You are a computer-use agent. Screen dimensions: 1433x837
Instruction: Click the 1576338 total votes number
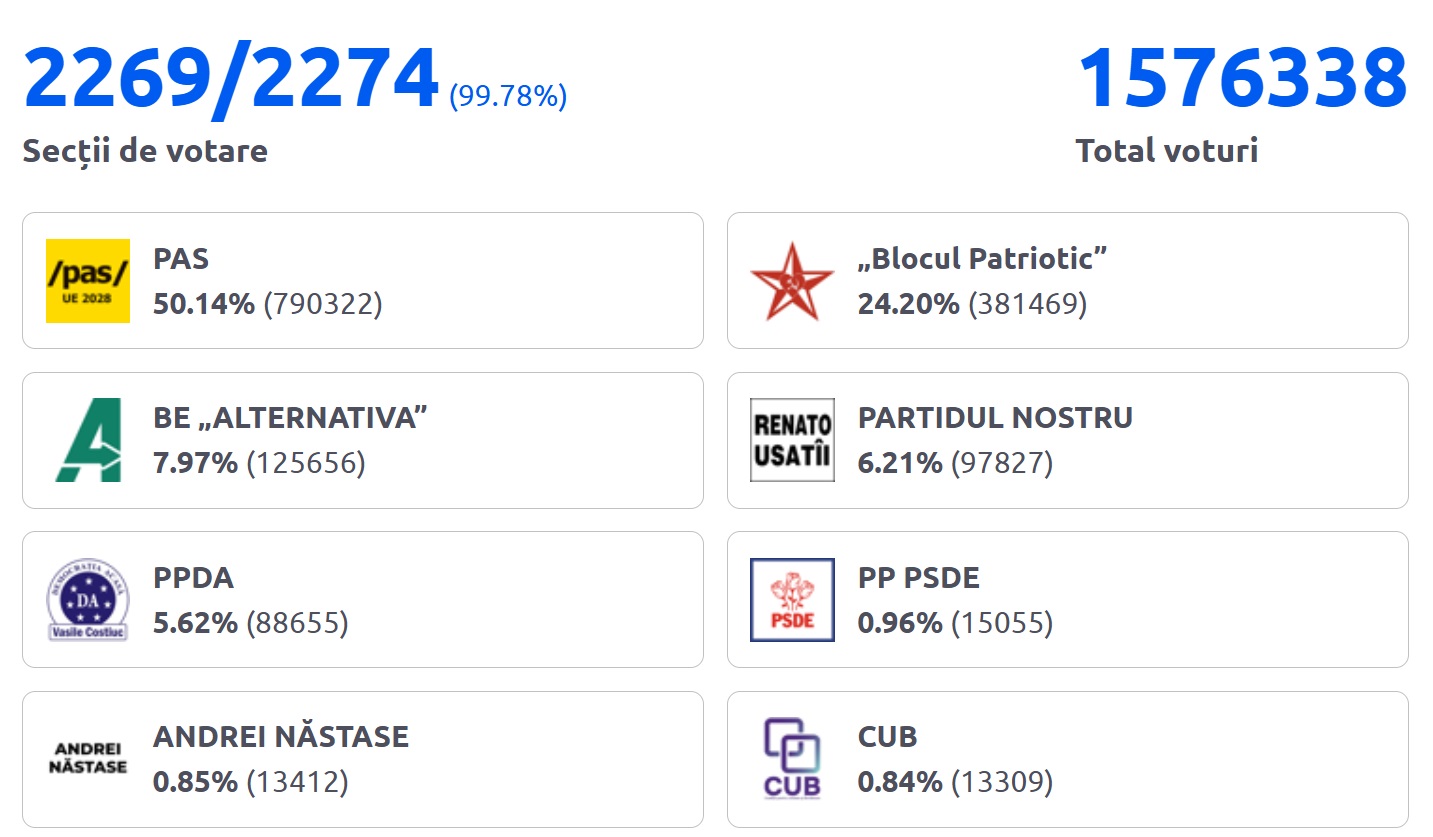tap(1242, 78)
